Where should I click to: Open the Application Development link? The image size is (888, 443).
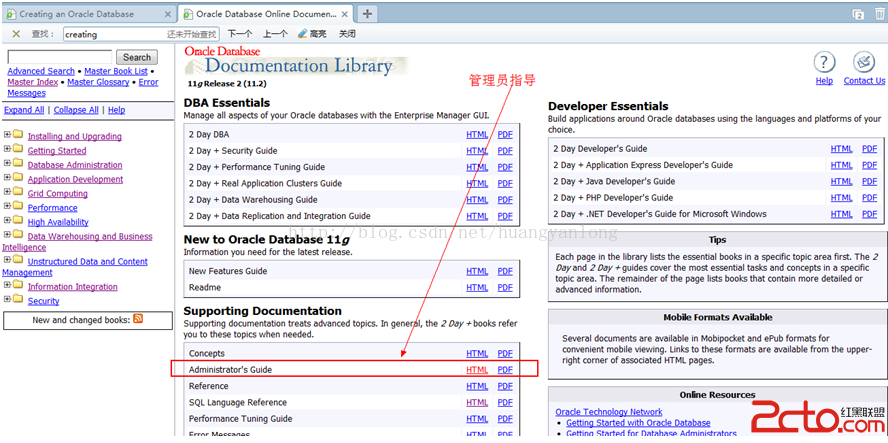(75, 179)
